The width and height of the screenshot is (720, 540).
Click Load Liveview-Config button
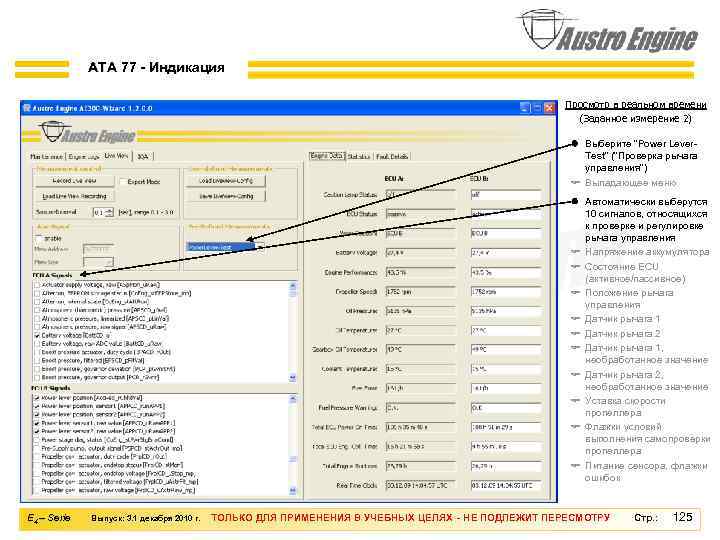pyautogui.click(x=225, y=181)
